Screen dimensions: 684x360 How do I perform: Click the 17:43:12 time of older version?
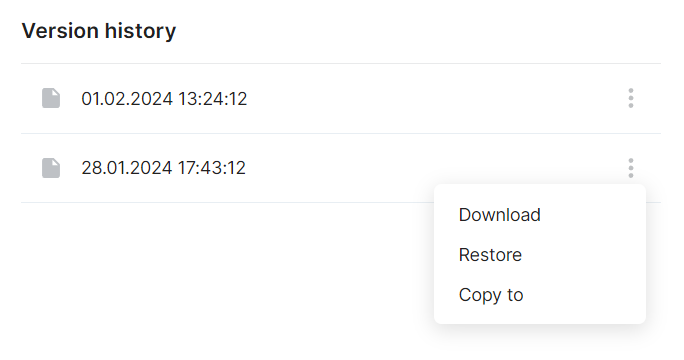[x=212, y=168]
